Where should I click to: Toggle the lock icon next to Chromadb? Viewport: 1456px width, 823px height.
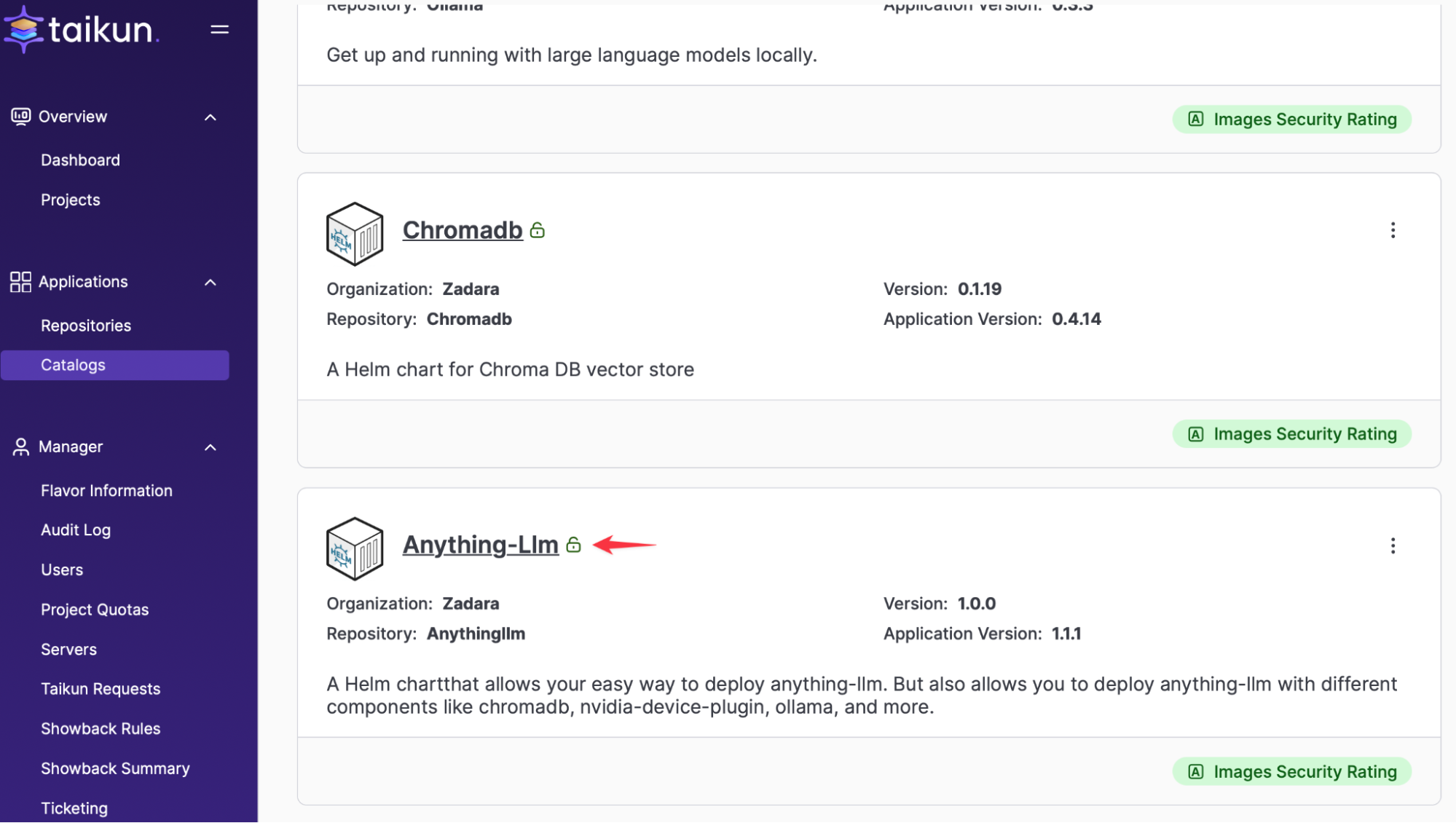click(x=538, y=230)
